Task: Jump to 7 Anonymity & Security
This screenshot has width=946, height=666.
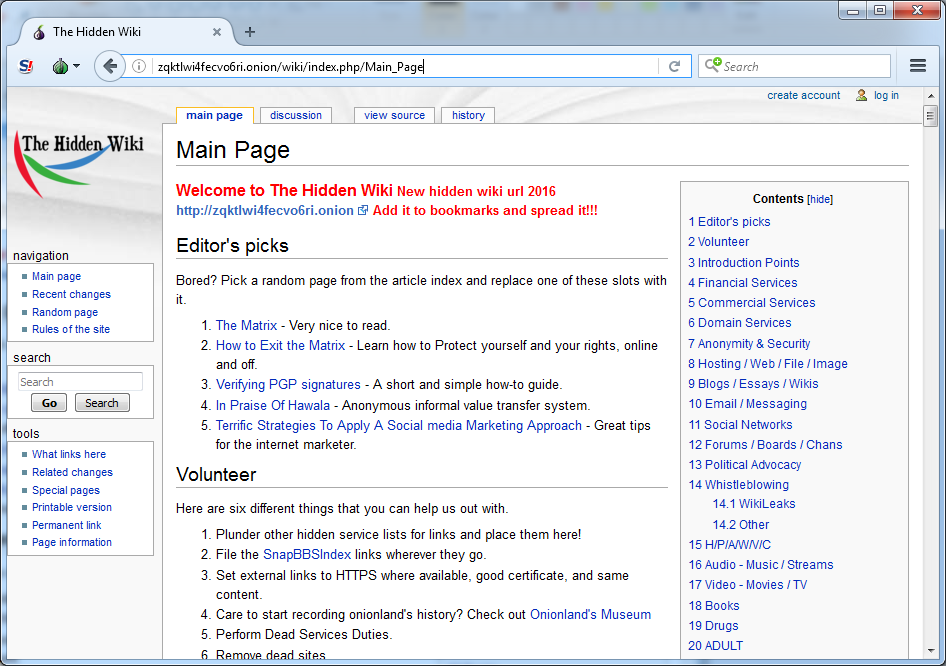Action: click(749, 344)
